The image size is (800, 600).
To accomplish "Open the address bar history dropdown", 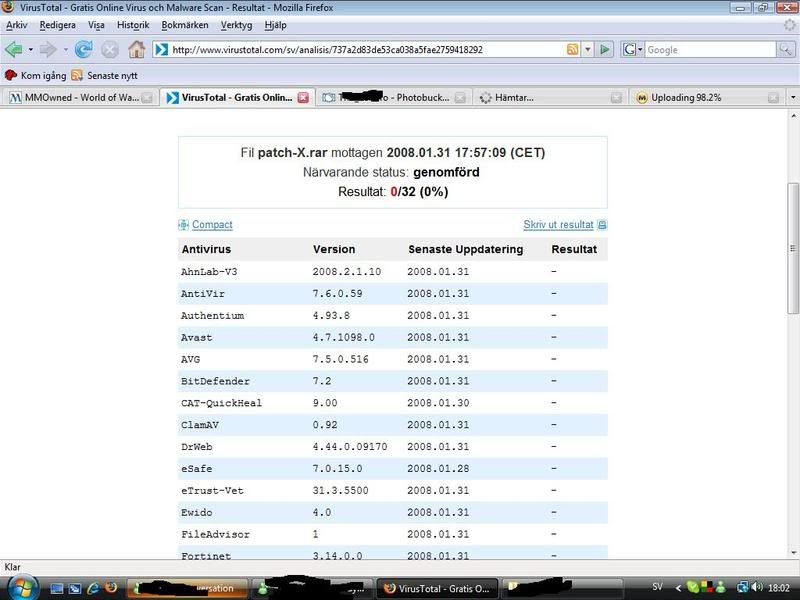I will (588, 49).
